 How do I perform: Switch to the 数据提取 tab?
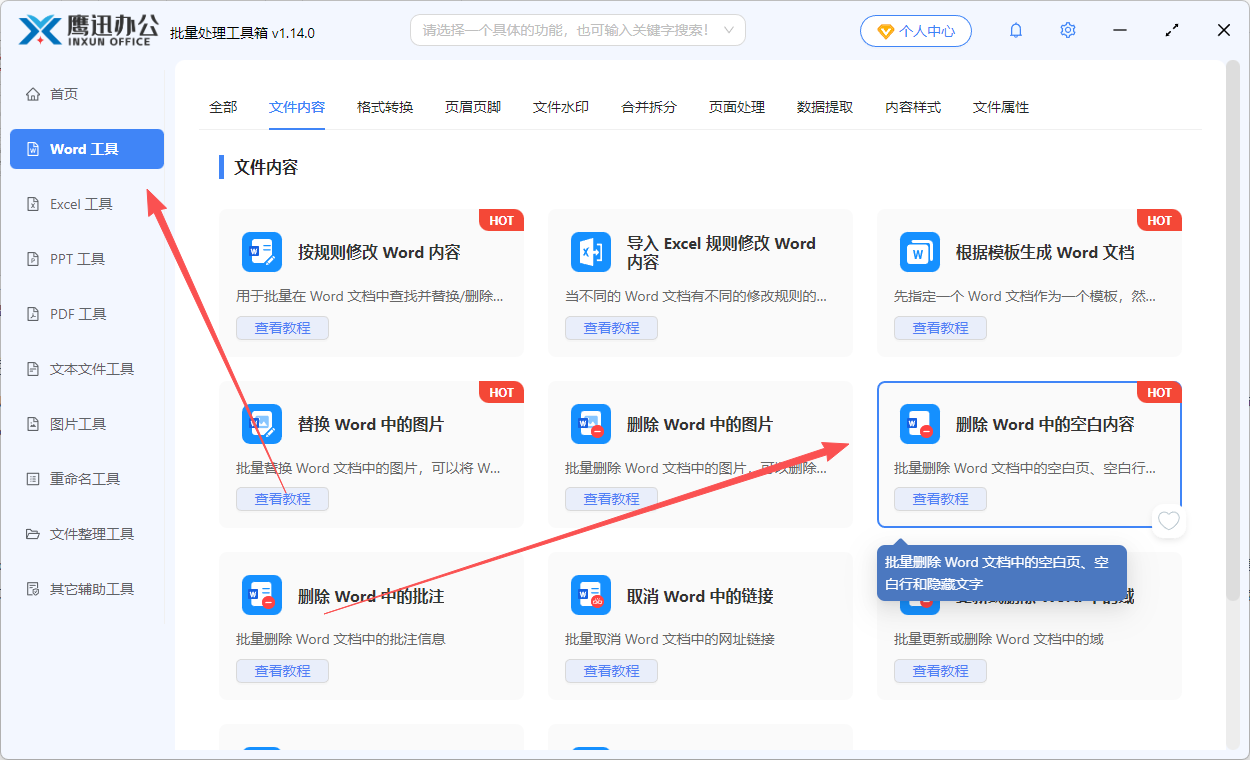(825, 106)
